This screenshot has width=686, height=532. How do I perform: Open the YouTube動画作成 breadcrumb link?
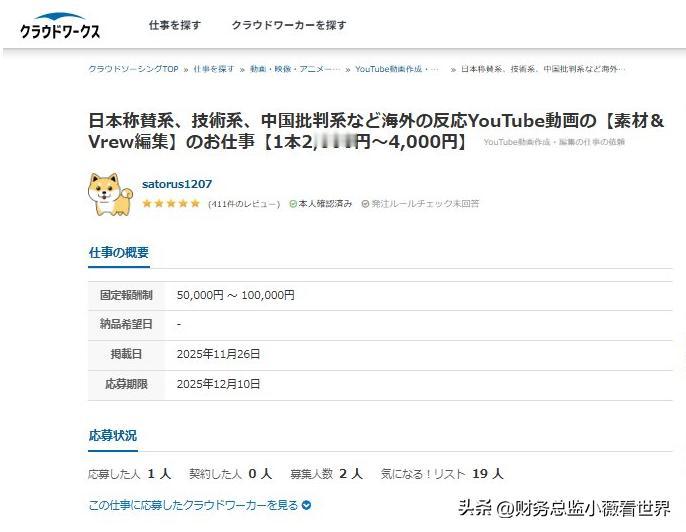[x=397, y=69]
